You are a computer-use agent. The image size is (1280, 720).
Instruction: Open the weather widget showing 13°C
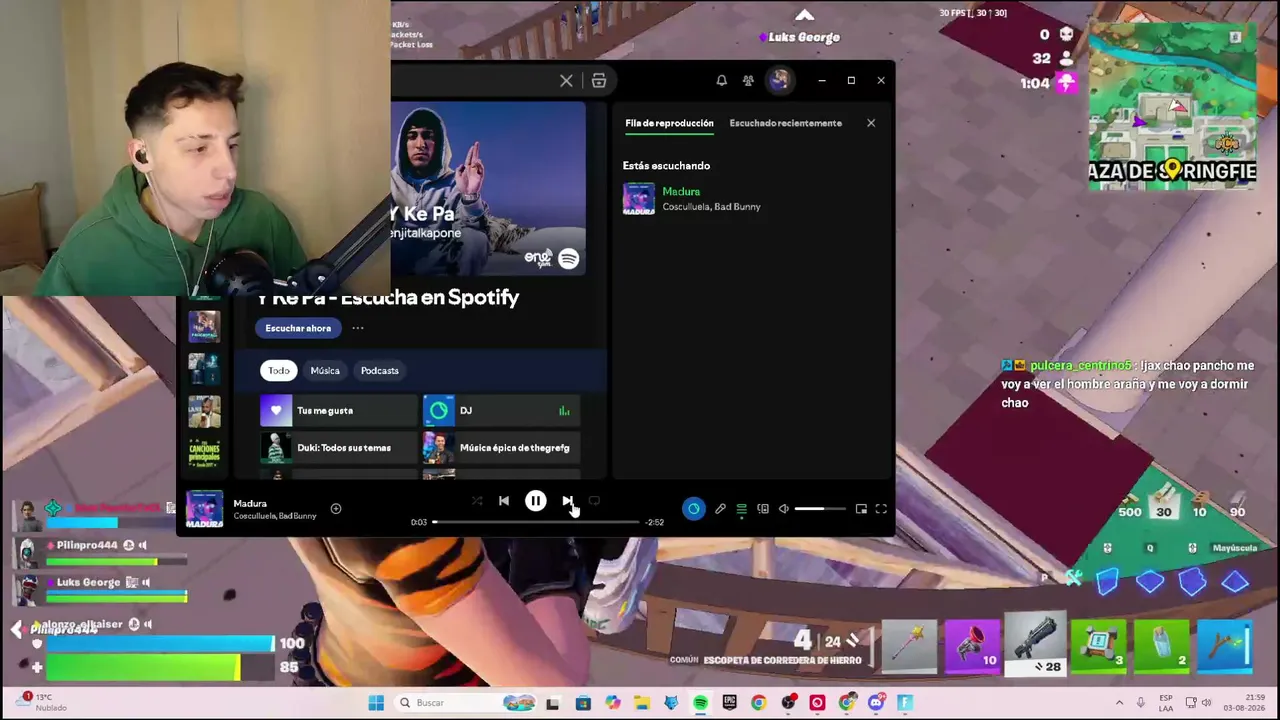click(42, 702)
